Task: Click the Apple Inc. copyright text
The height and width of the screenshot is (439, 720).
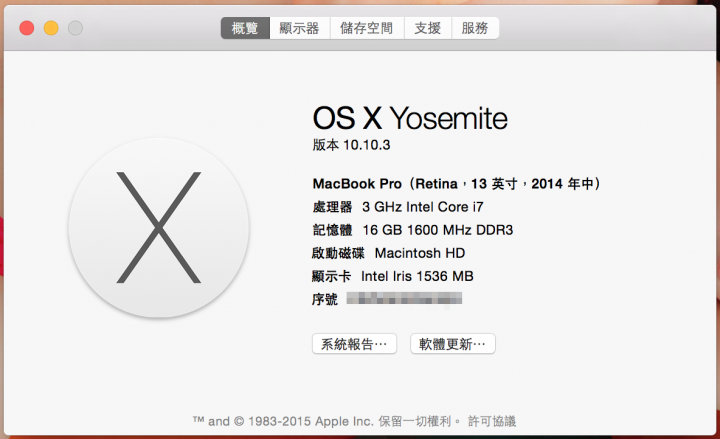Action: pyautogui.click(x=326, y=421)
